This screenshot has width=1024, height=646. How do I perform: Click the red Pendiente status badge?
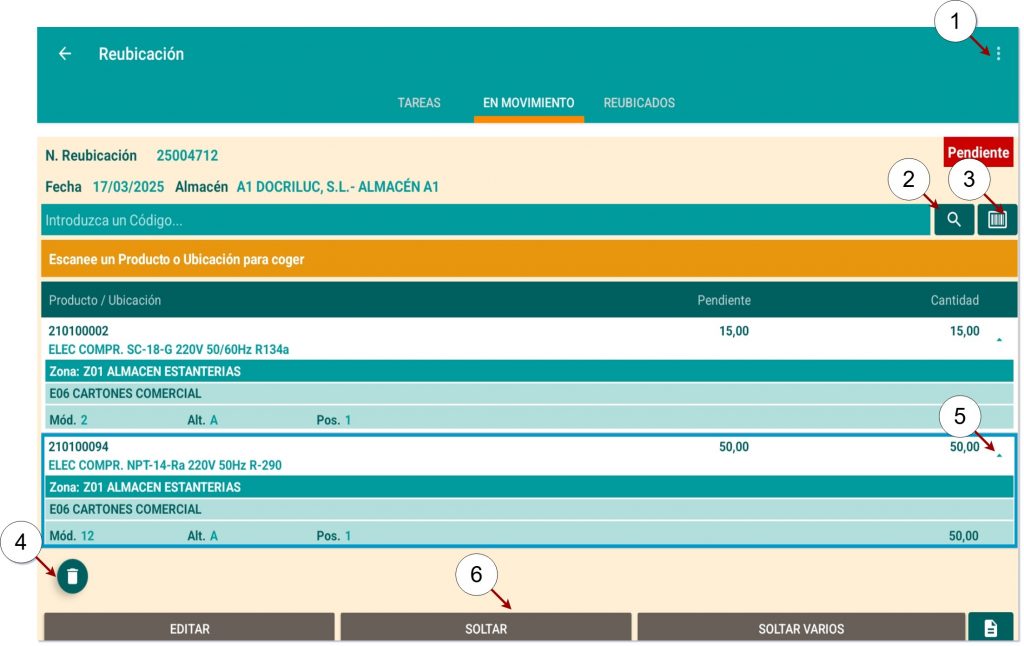click(978, 153)
